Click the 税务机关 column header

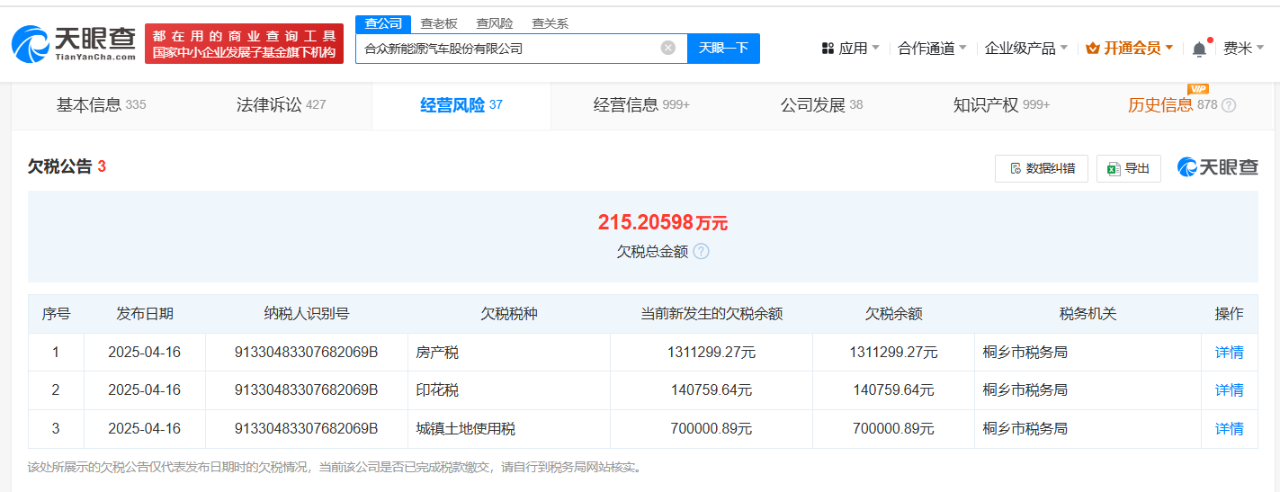tap(1088, 314)
